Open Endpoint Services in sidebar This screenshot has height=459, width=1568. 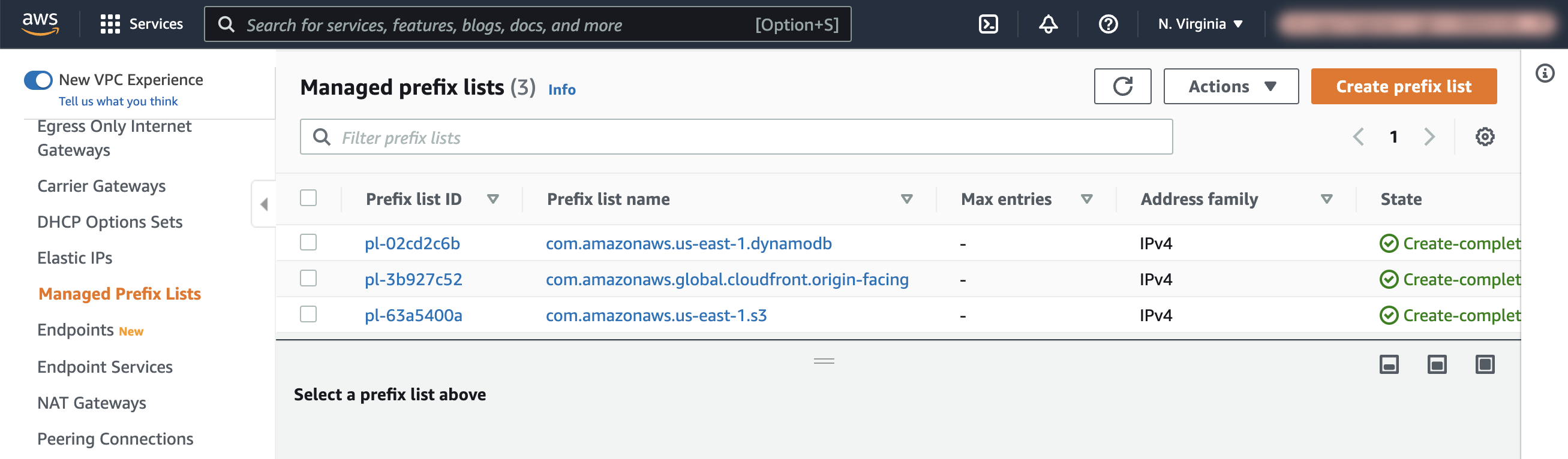[x=105, y=367]
